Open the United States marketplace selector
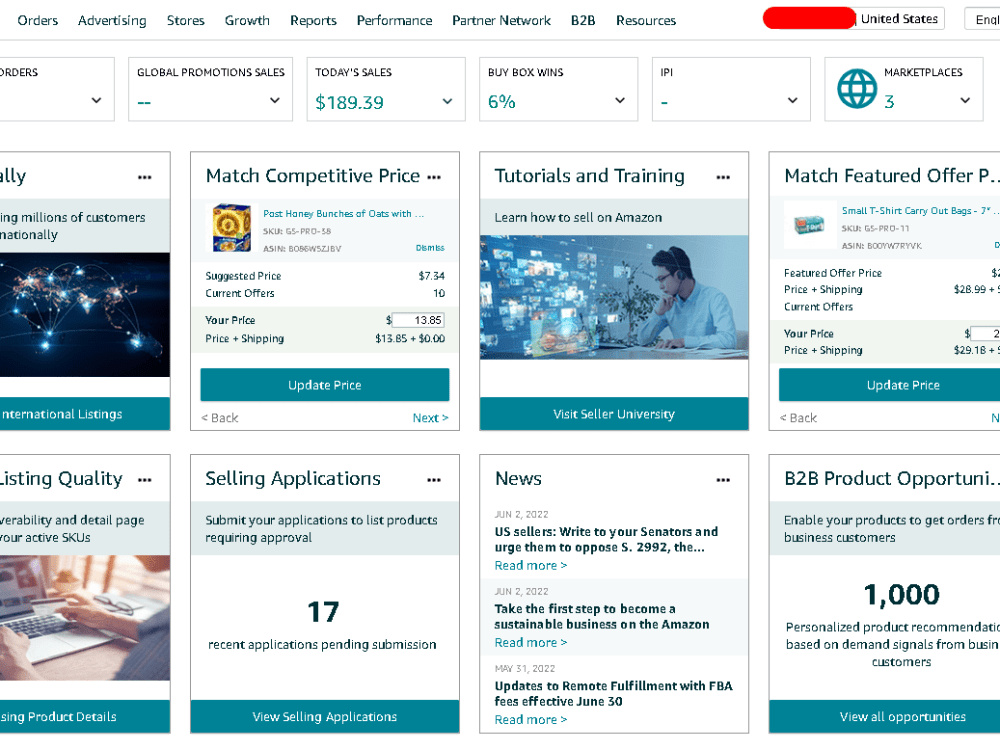 pos(899,18)
